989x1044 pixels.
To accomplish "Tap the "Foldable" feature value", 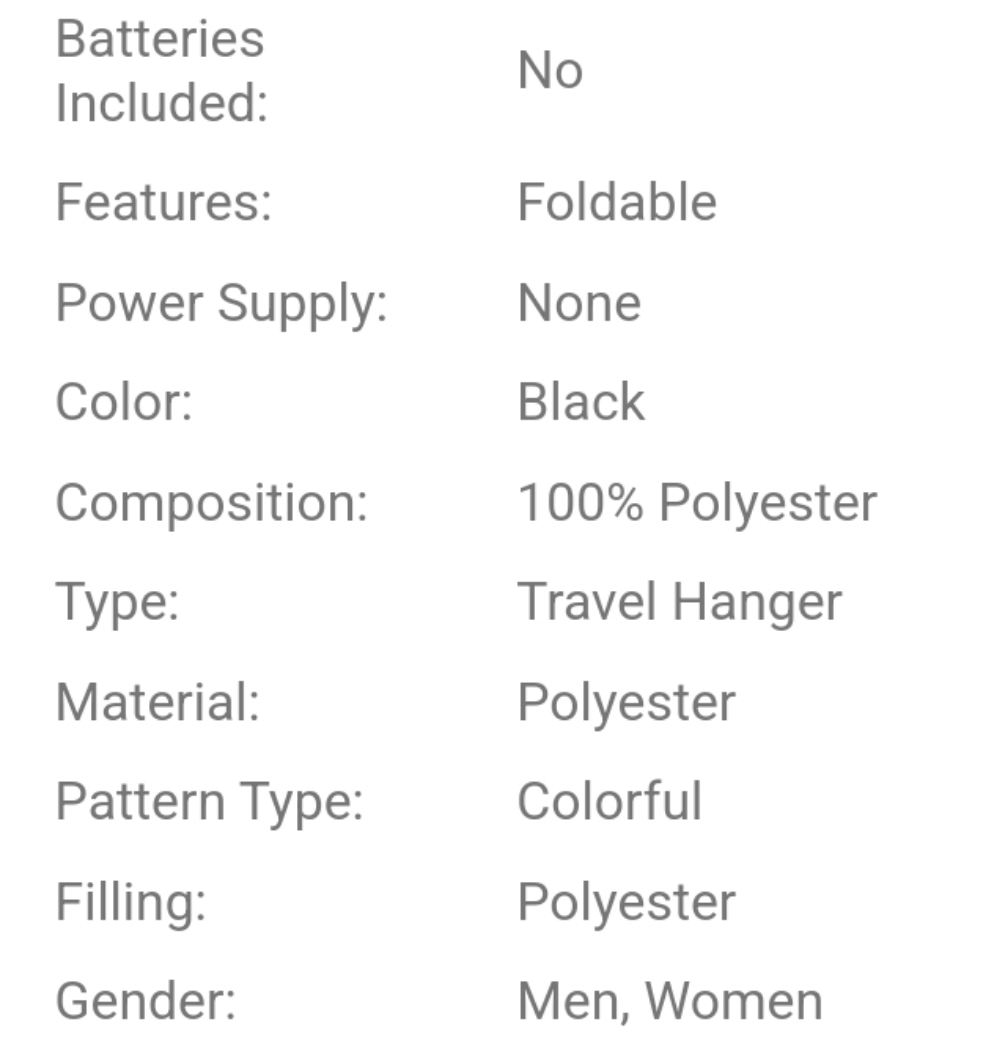I will pos(617,202).
